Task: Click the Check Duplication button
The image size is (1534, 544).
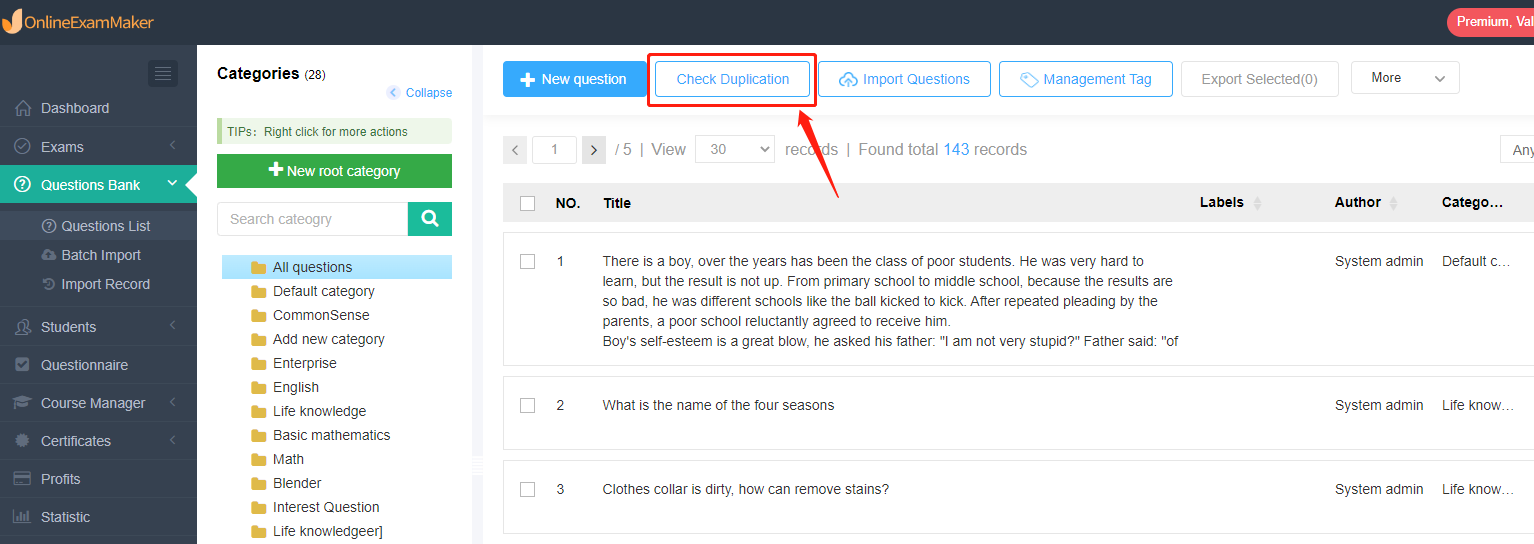Action: coord(732,79)
